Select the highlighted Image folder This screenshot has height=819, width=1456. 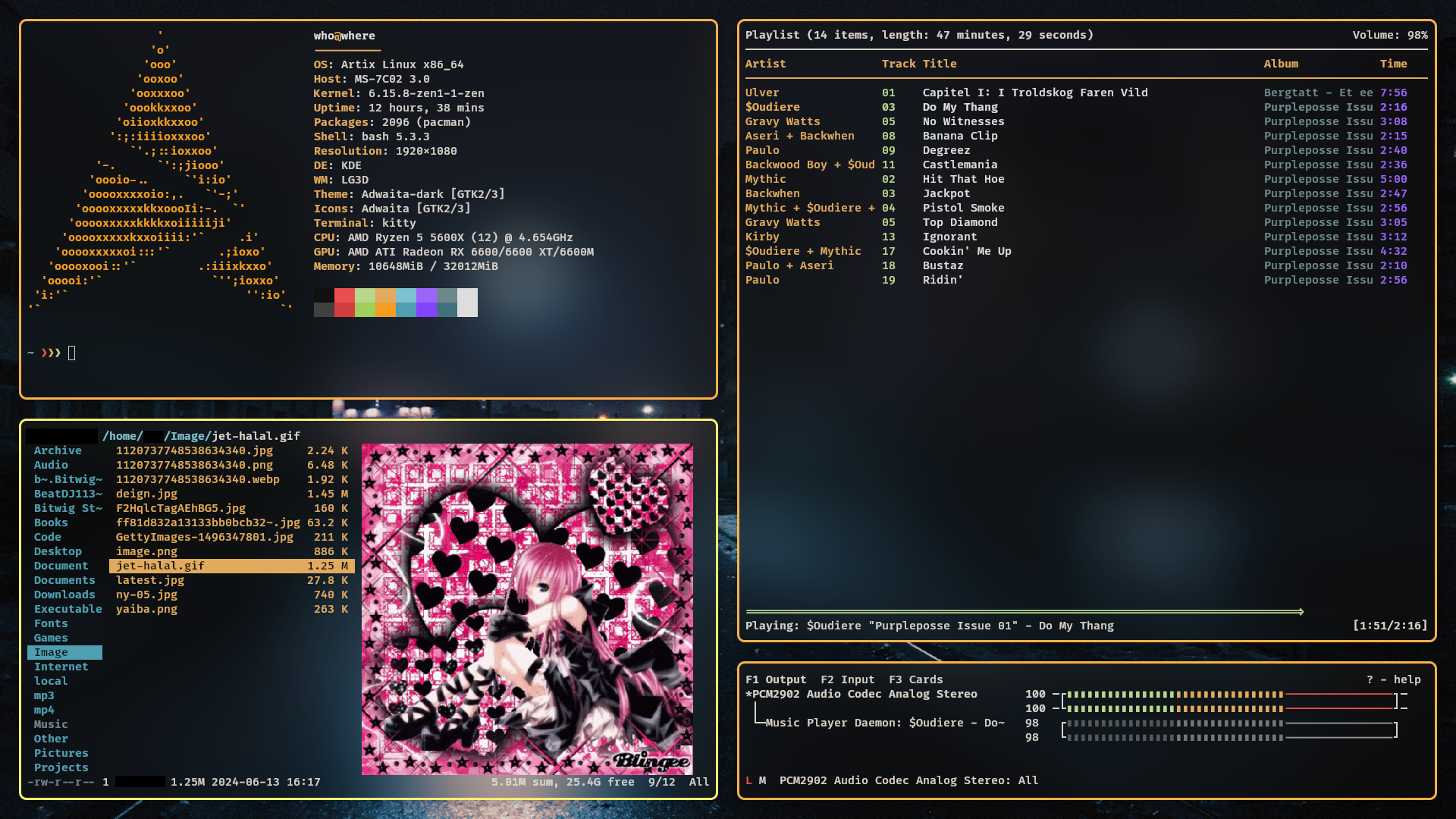click(64, 652)
